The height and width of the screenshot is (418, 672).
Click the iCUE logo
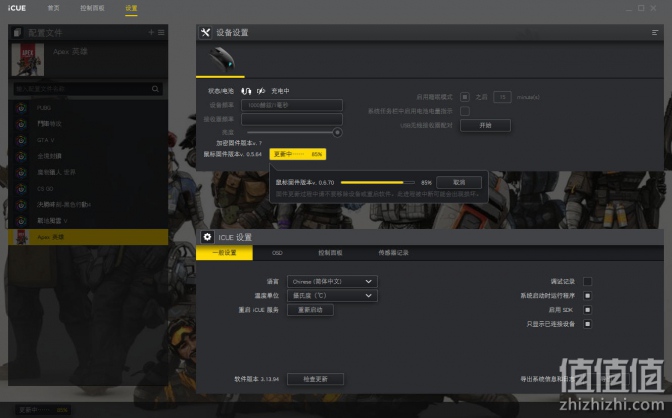pyautogui.click(x=17, y=8)
